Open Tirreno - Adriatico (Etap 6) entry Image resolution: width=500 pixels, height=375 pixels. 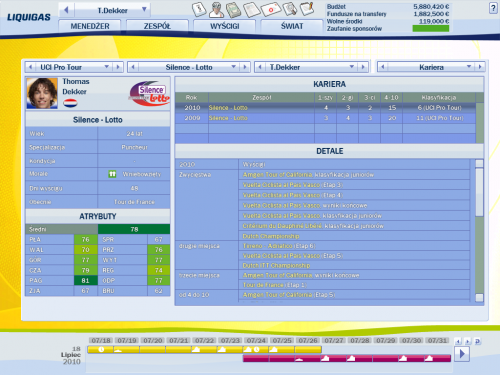coord(279,246)
